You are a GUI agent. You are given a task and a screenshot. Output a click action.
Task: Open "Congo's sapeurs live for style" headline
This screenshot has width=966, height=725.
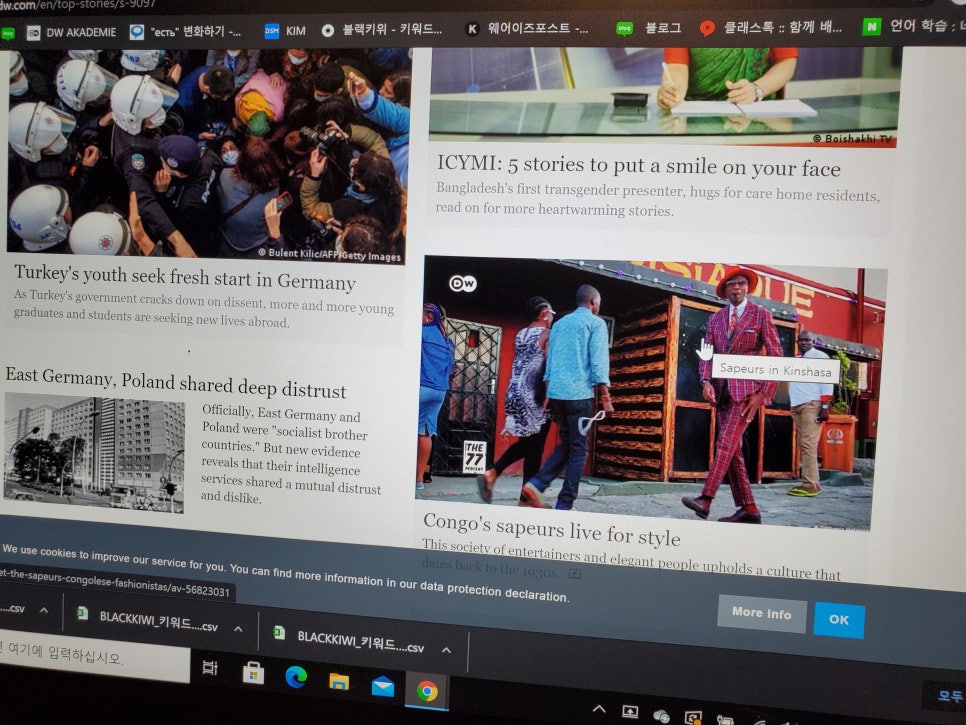pos(552,529)
